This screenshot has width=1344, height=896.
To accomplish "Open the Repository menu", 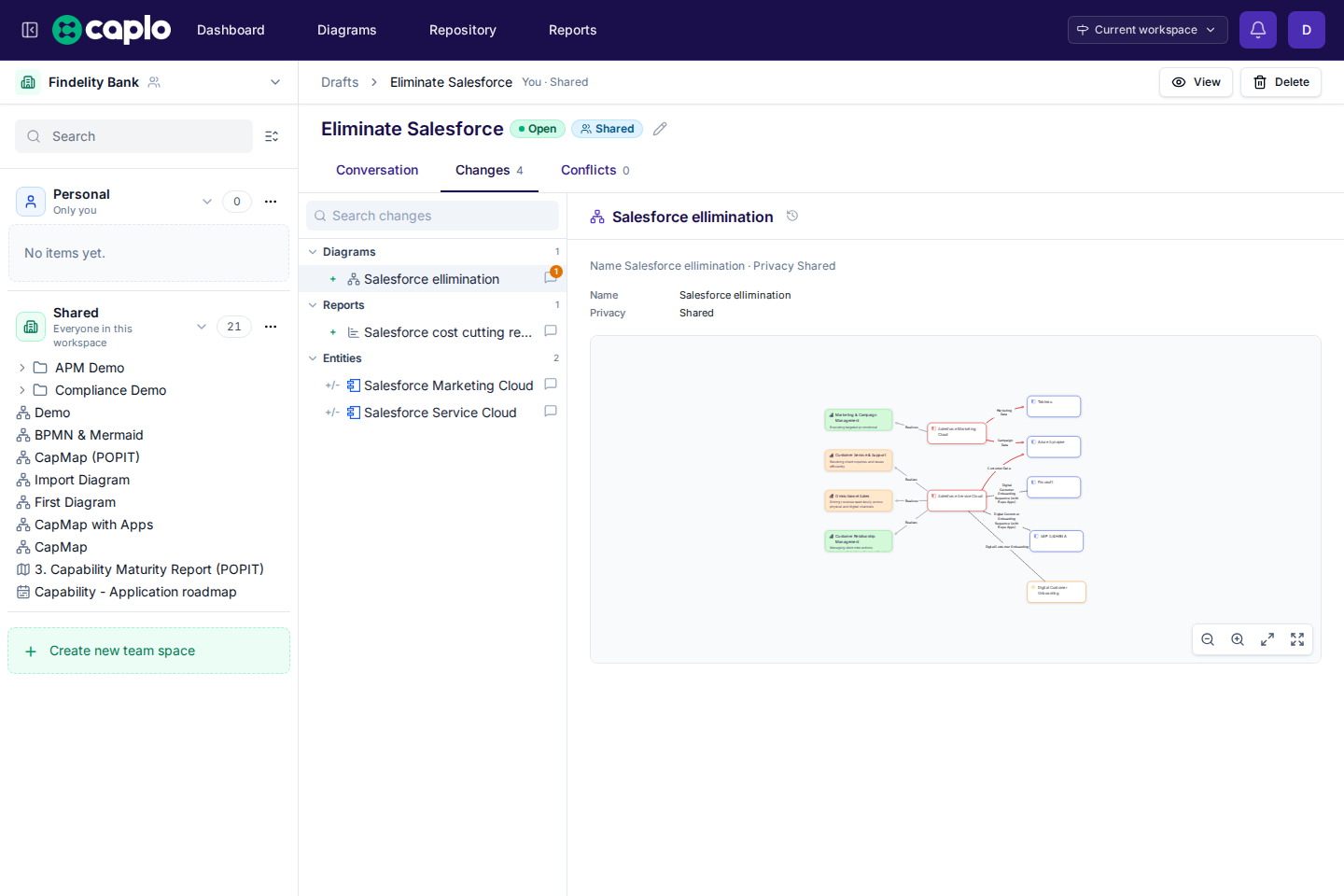I will click(x=463, y=30).
